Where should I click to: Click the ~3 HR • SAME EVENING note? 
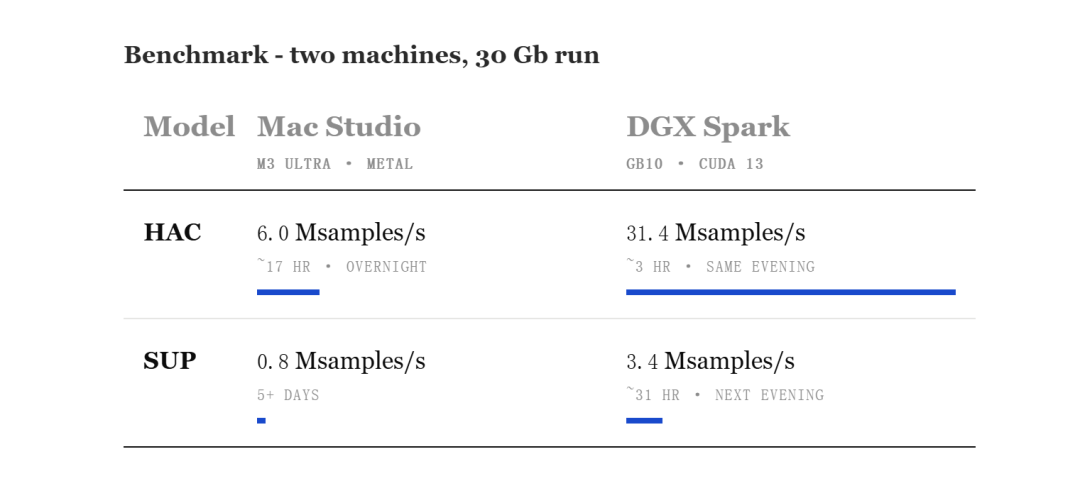point(720,267)
